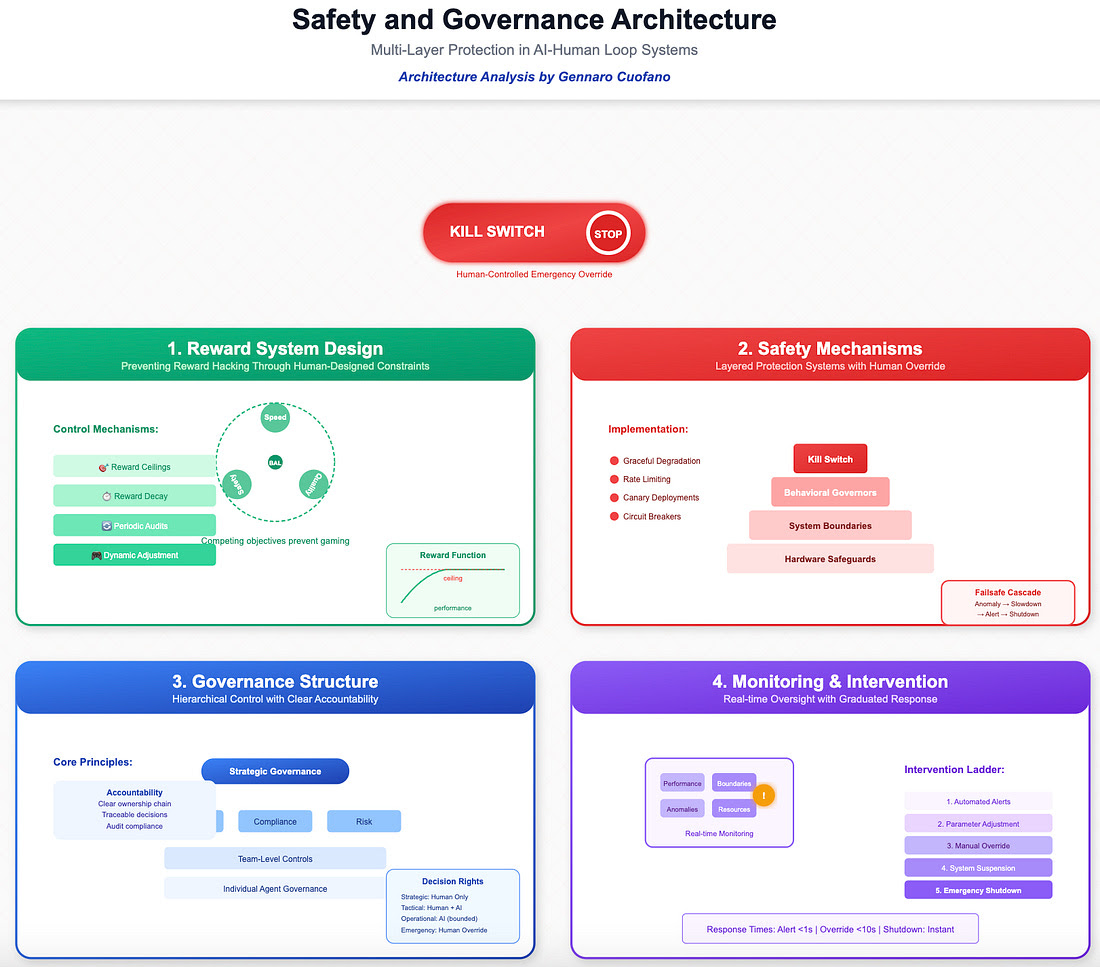The image size is (1100, 967).
Task: Select step 4. System Suspension
Action: (978, 868)
